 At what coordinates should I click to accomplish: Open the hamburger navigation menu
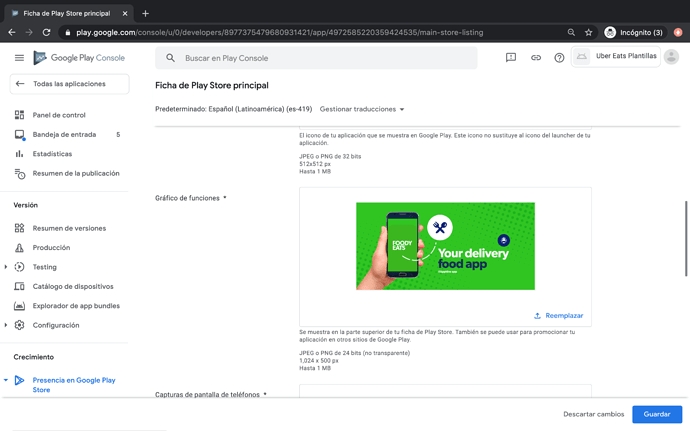point(19,58)
